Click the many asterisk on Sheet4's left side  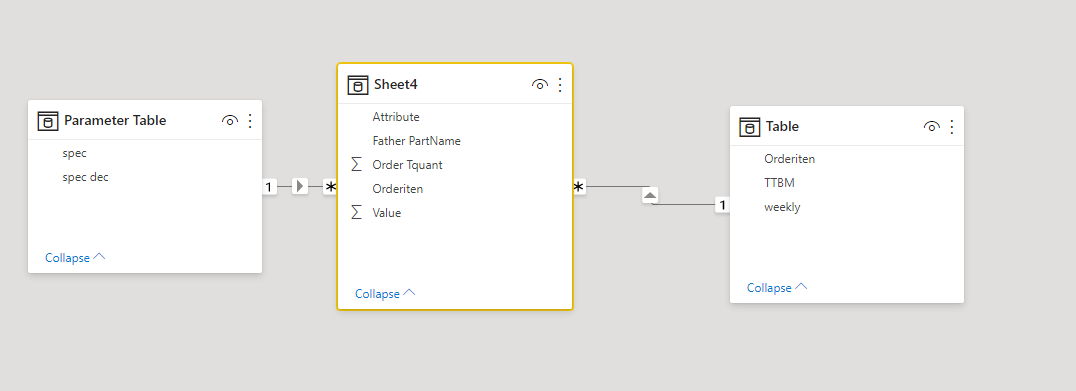pyautogui.click(x=331, y=187)
